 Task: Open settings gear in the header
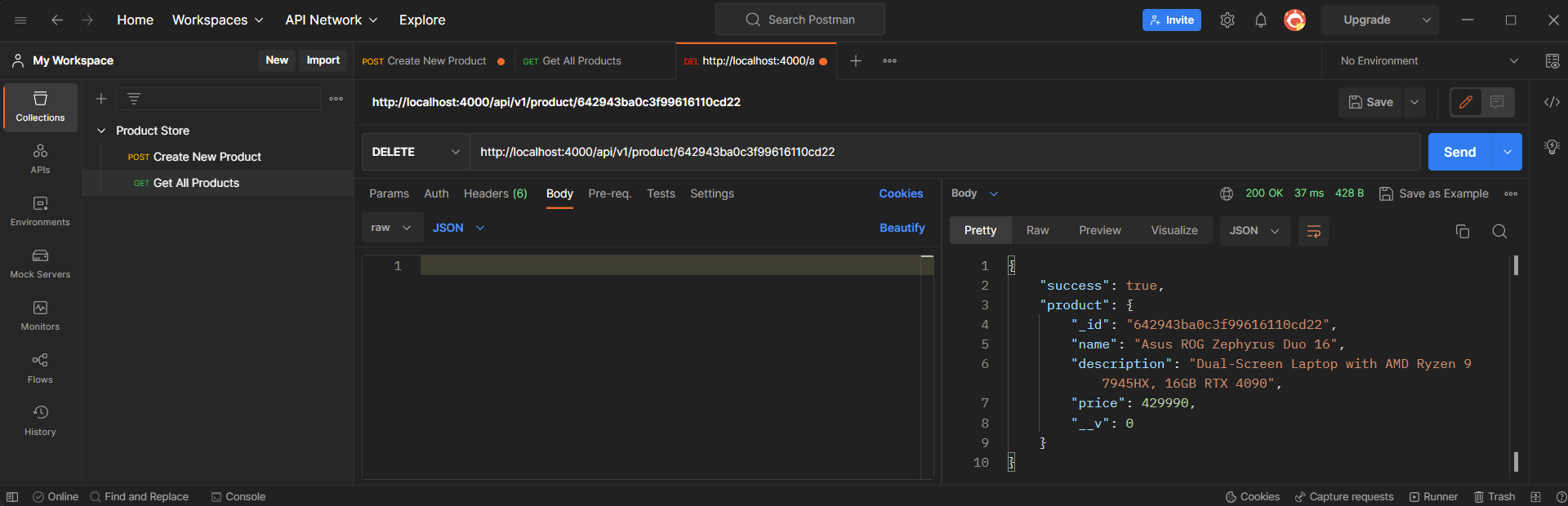coord(1227,20)
